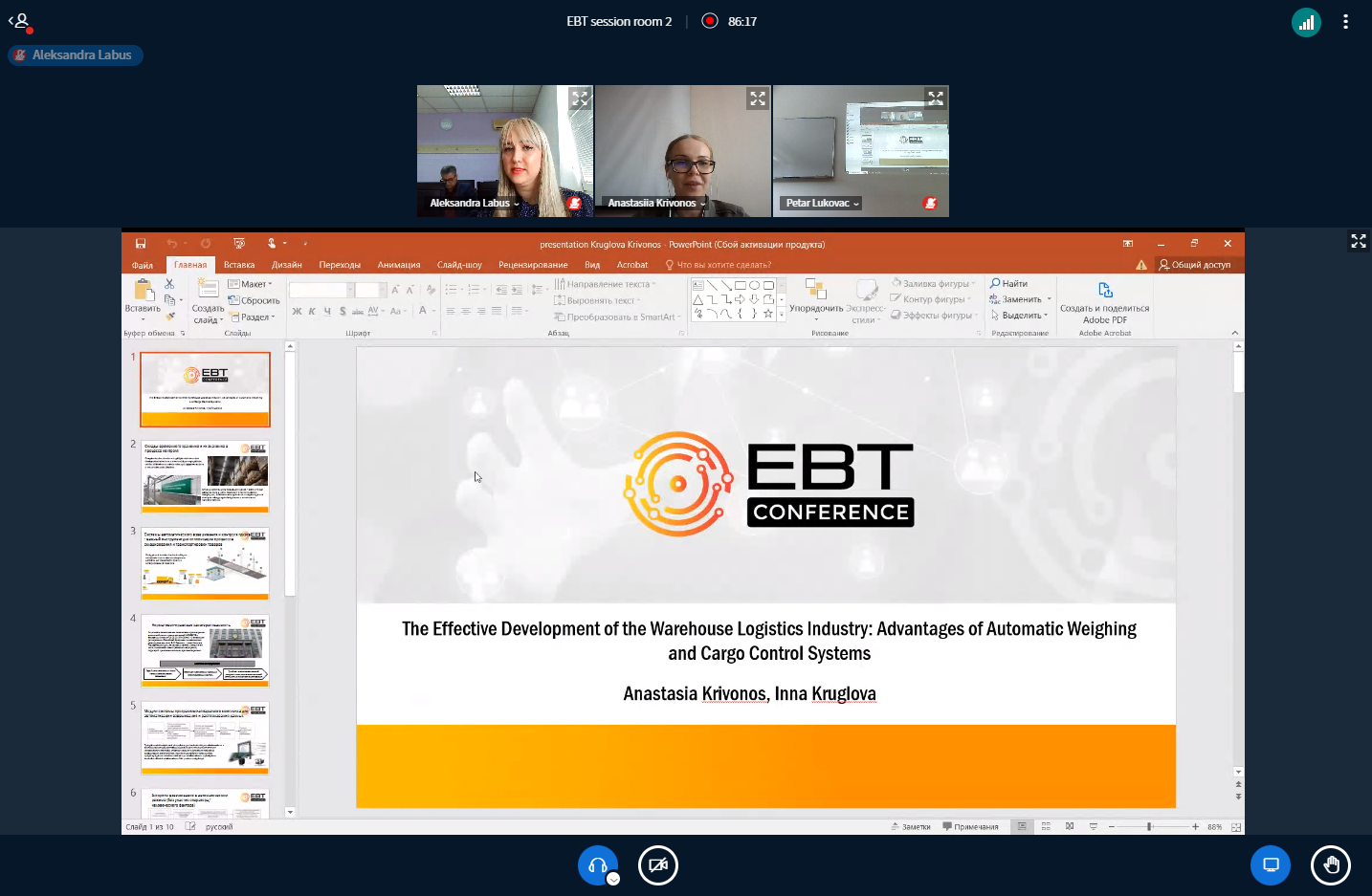Expand Petar Lukovac name dropdown

[x=822, y=203]
